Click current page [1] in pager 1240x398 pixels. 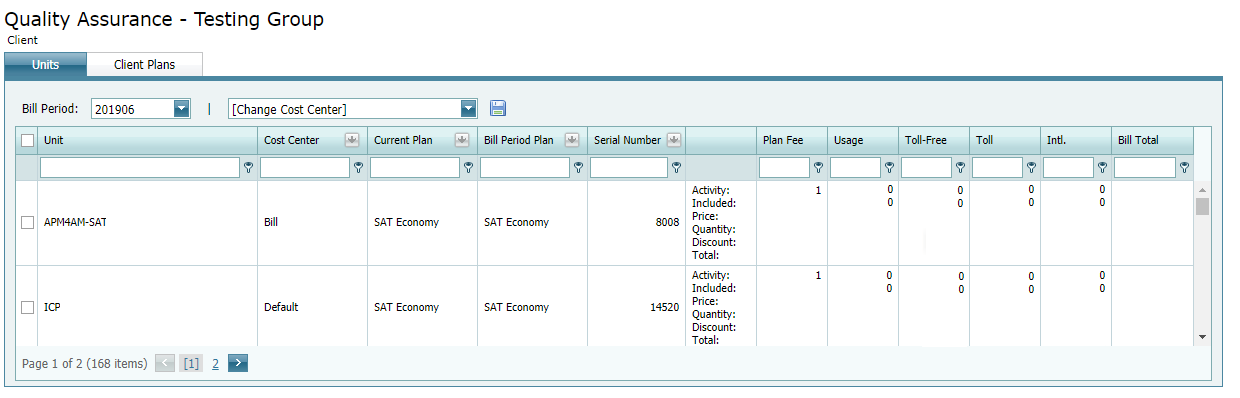coord(192,364)
